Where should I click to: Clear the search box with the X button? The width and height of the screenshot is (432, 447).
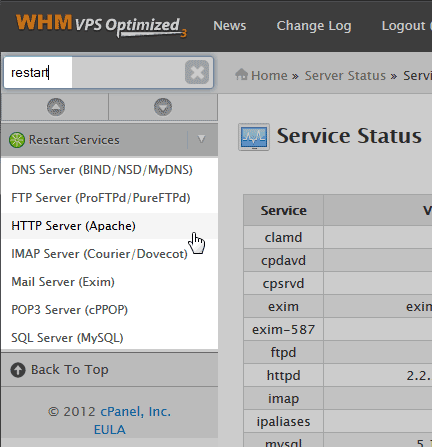197,72
